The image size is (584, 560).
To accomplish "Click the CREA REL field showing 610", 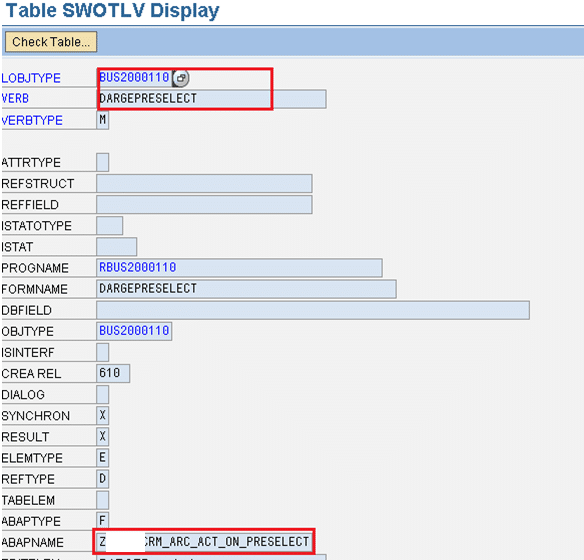I will coord(113,373).
